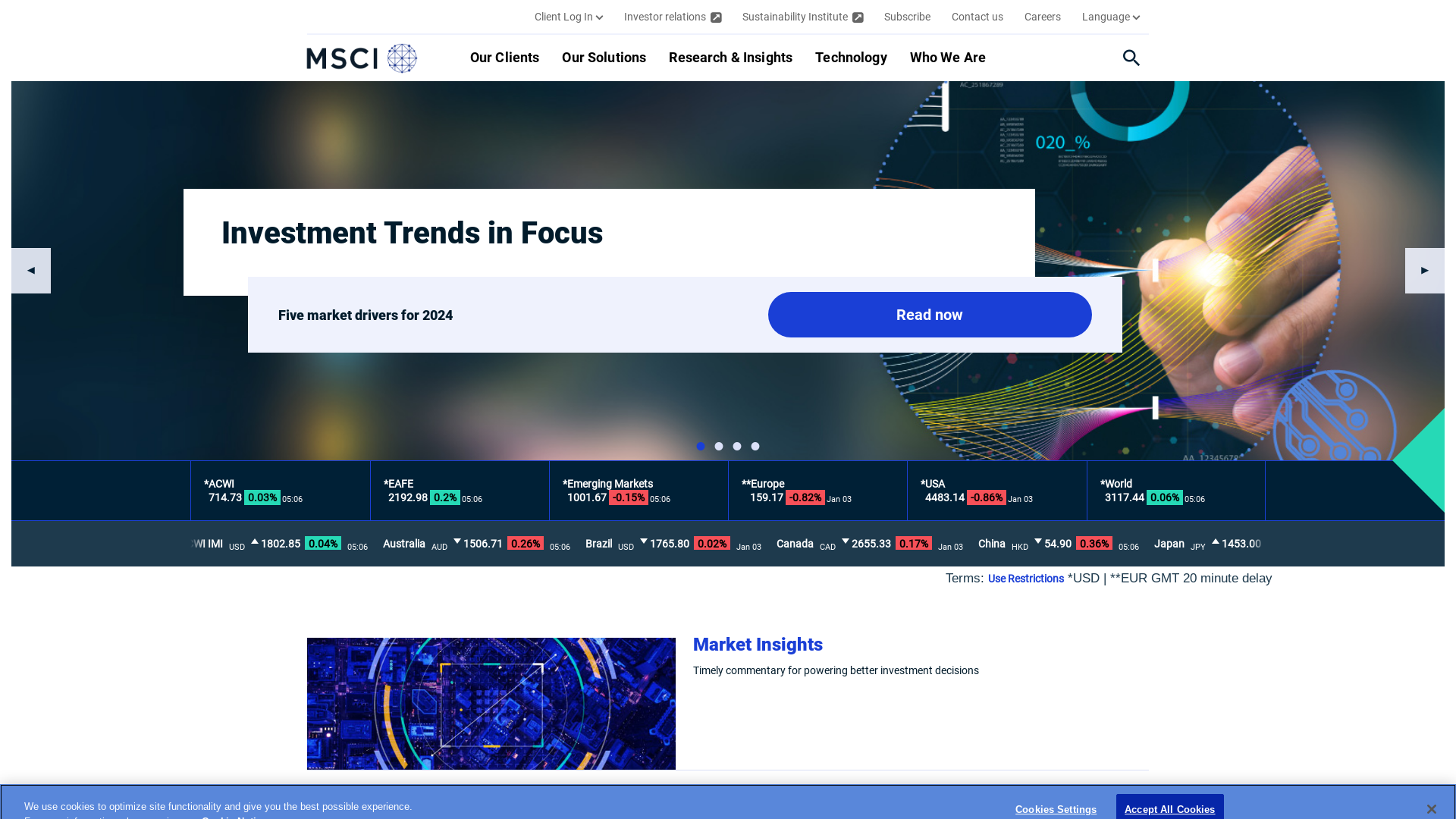Viewport: 1456px width, 819px height.
Task: Click the Read now button
Action: coord(930,315)
